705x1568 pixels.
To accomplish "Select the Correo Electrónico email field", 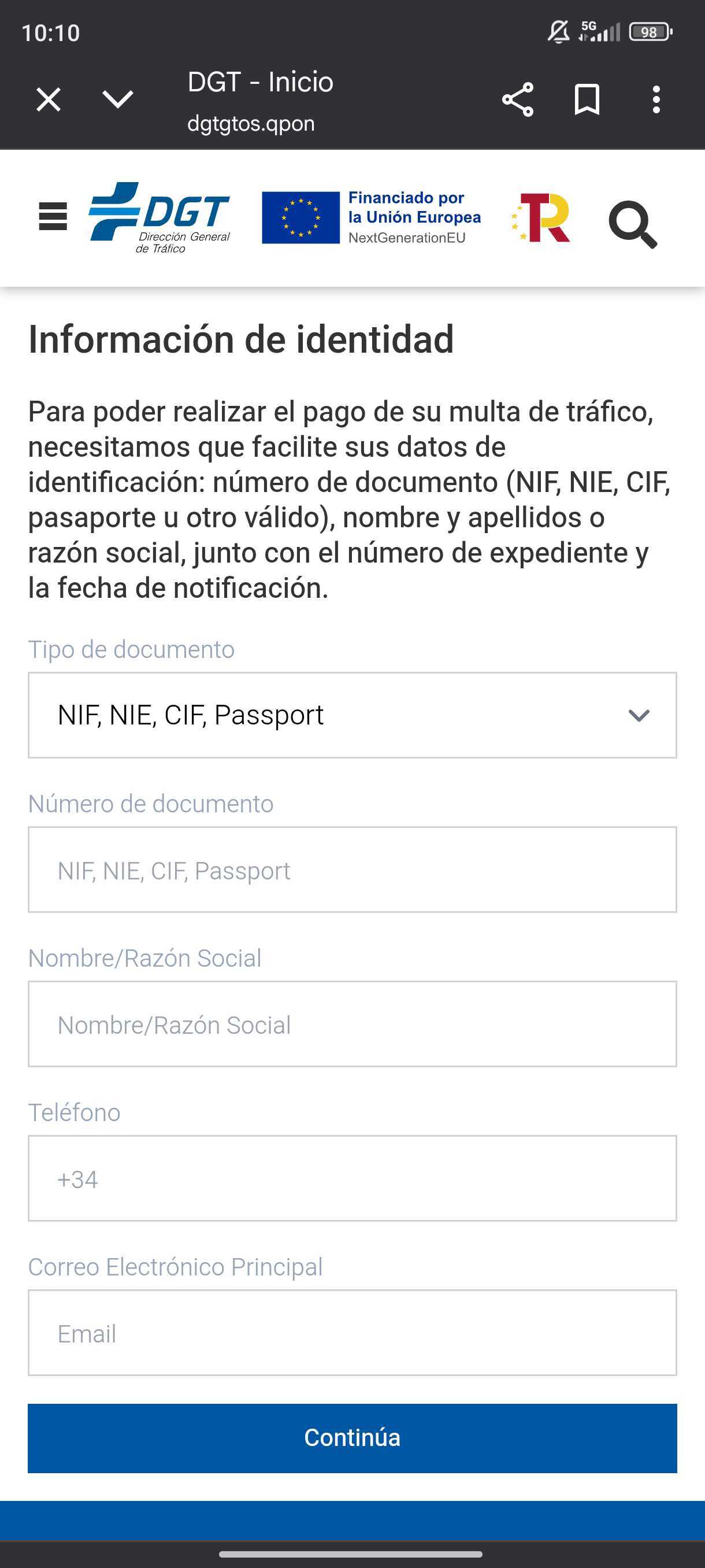I will (x=352, y=1333).
